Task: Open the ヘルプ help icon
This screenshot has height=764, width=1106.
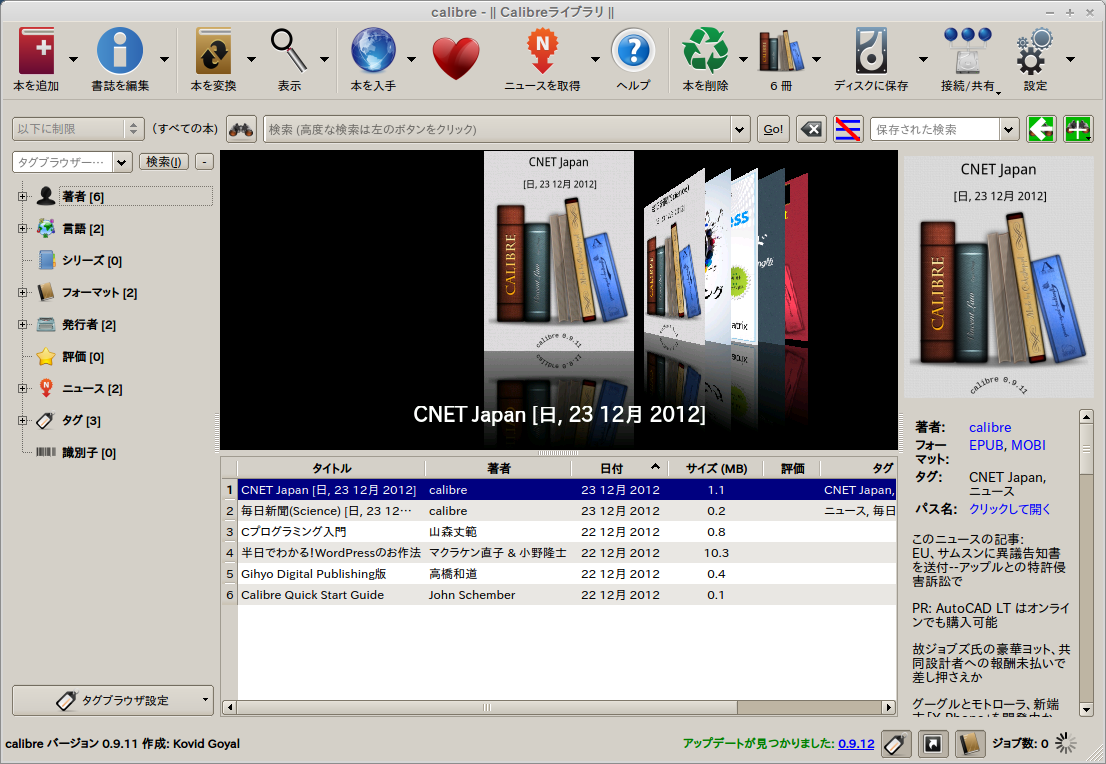Action: 633,51
